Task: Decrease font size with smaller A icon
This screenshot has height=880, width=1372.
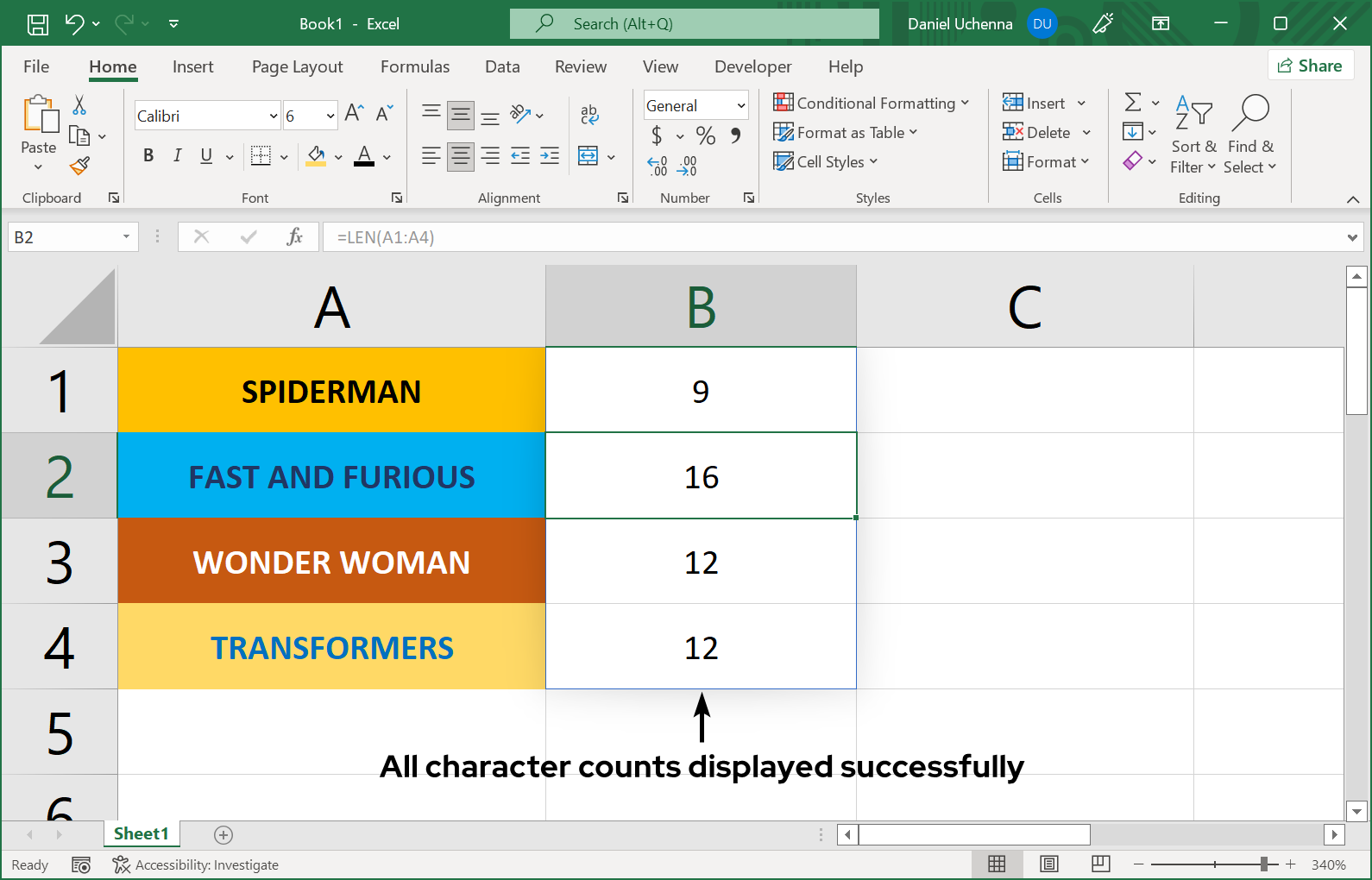Action: [385, 113]
